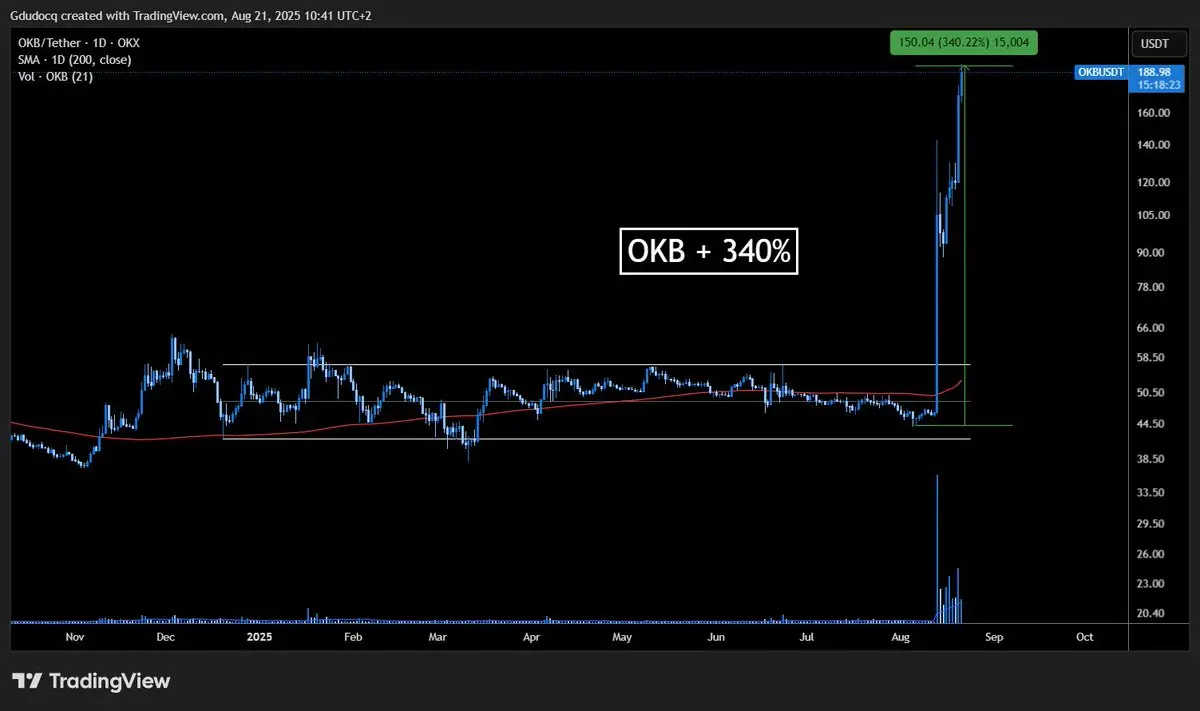Select the OKB + 340% text annotation
The height and width of the screenshot is (711, 1200).
click(x=709, y=253)
